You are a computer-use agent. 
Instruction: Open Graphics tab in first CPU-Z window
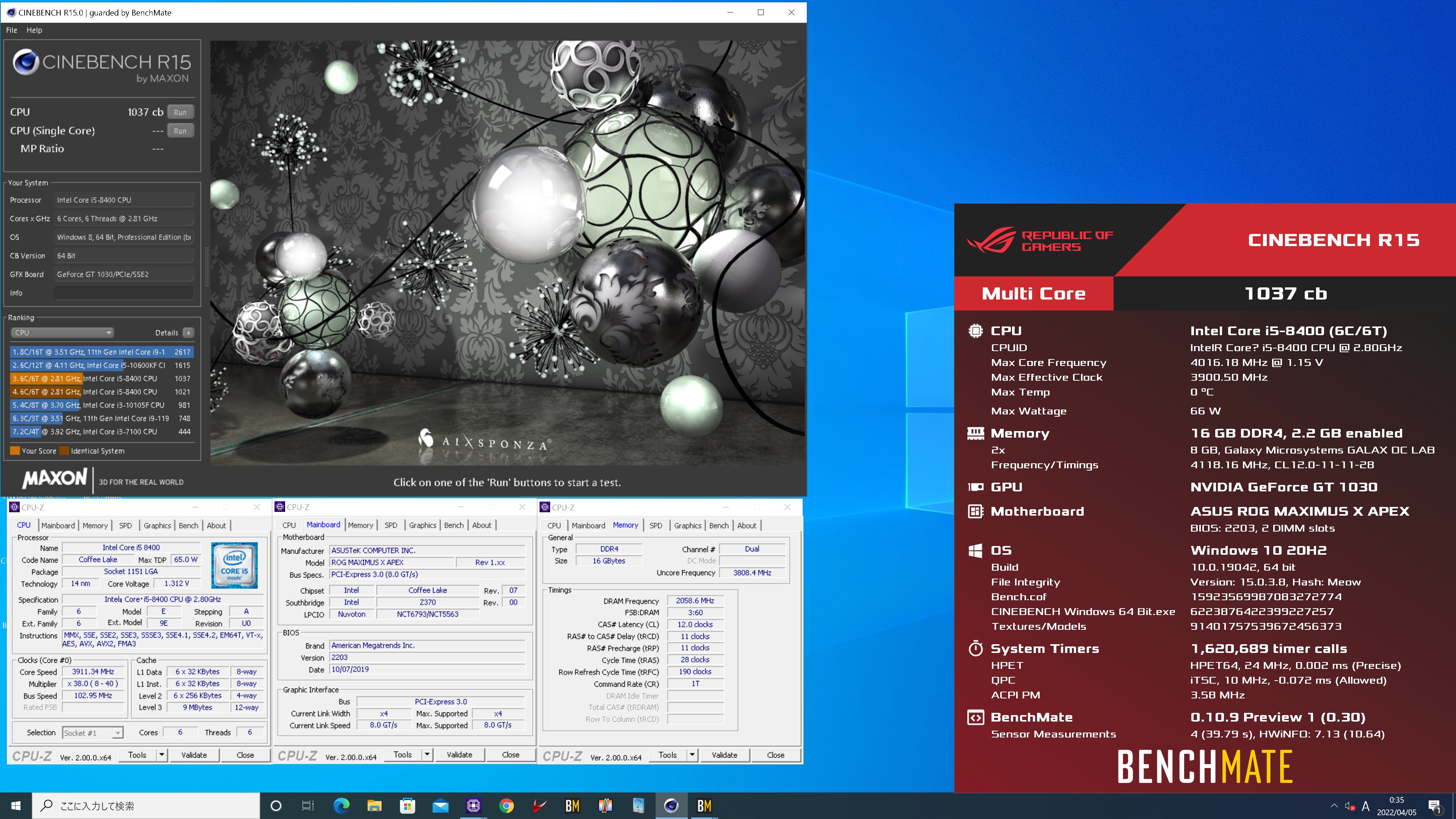(x=157, y=525)
